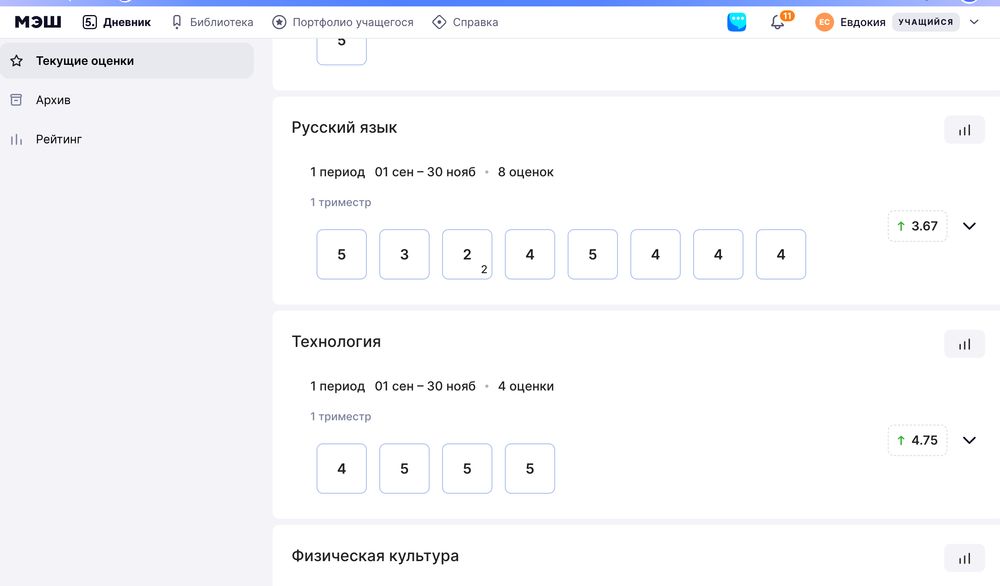Open grade 2 with weight 2
This screenshot has width=1000, height=586.
(467, 254)
